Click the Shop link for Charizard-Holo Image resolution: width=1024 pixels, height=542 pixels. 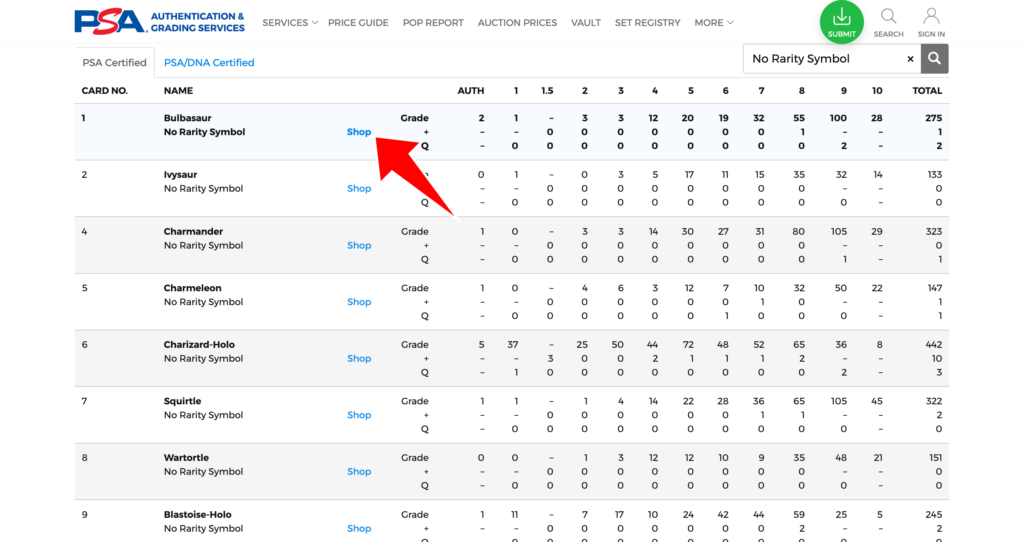click(359, 359)
